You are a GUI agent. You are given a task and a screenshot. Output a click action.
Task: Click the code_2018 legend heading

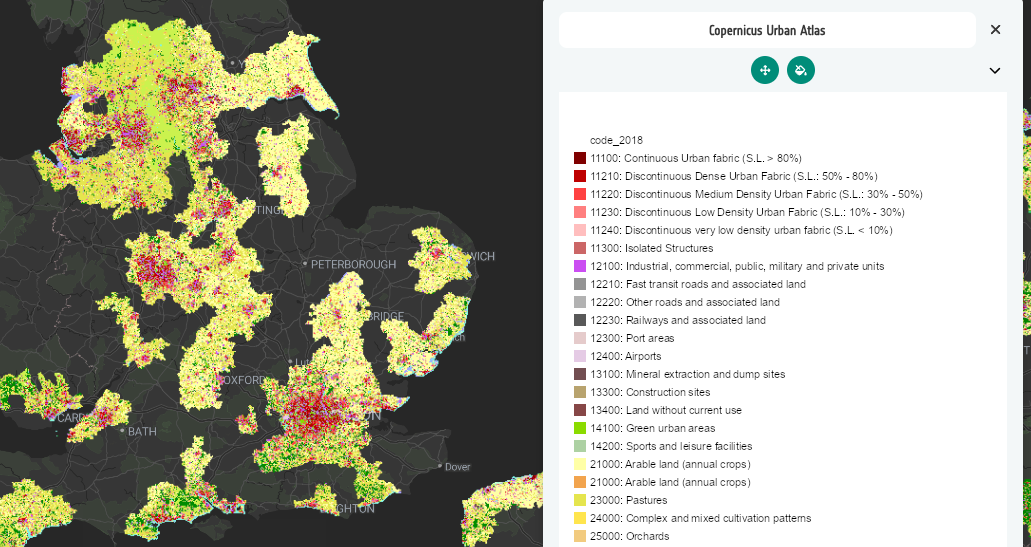(x=616, y=140)
